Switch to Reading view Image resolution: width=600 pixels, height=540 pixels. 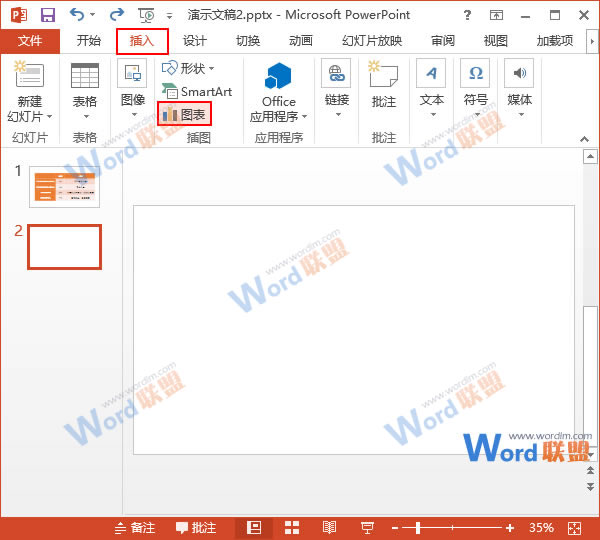(329, 528)
